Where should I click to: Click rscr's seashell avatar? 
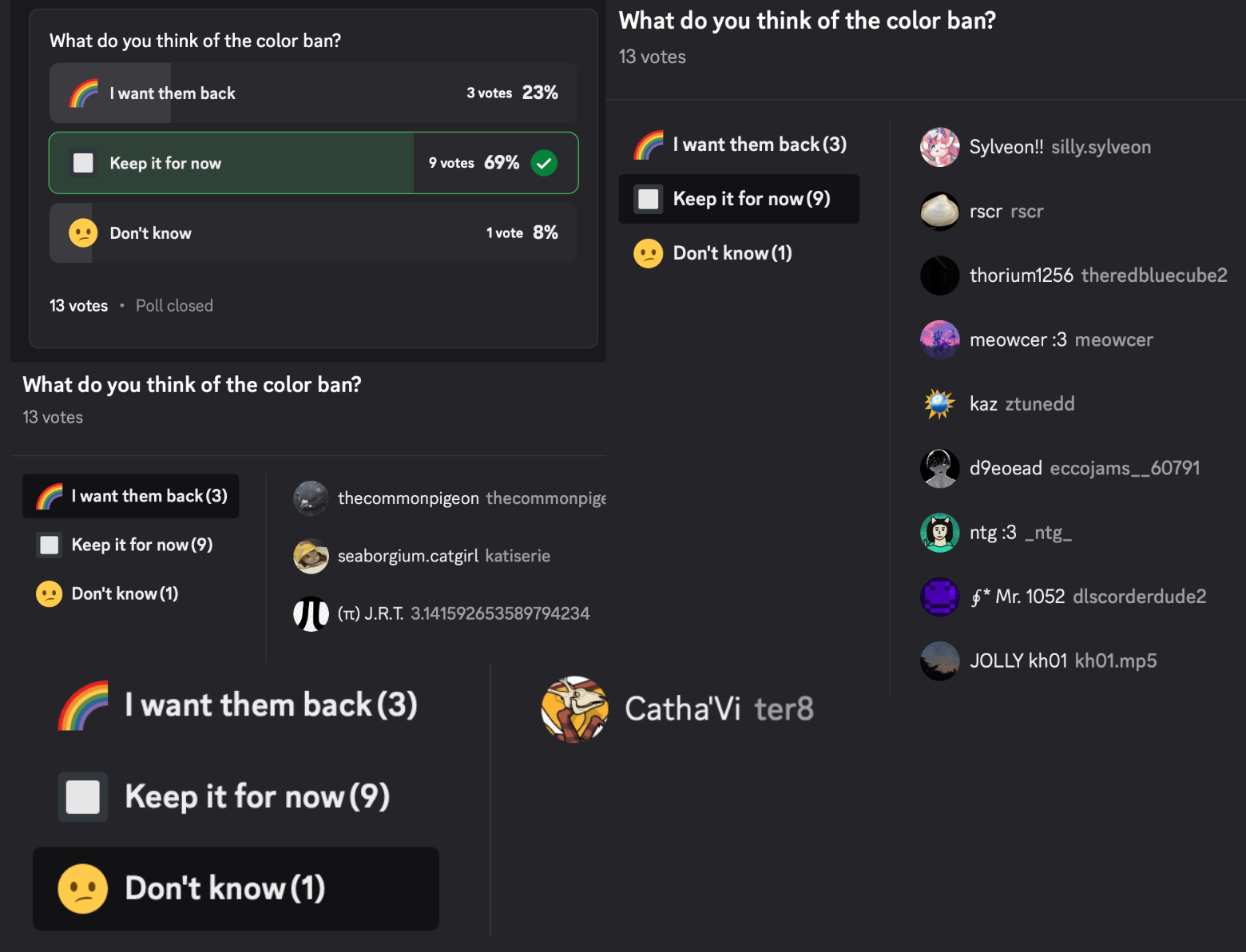point(939,212)
